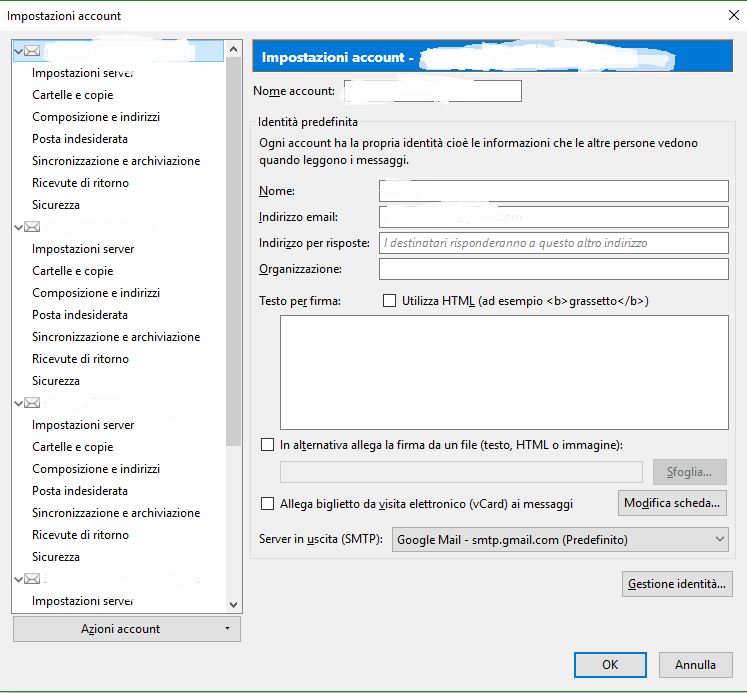Viewport: 747px width, 693px height.
Task: Select the first Posta indesiderata item
Action: click(80, 139)
